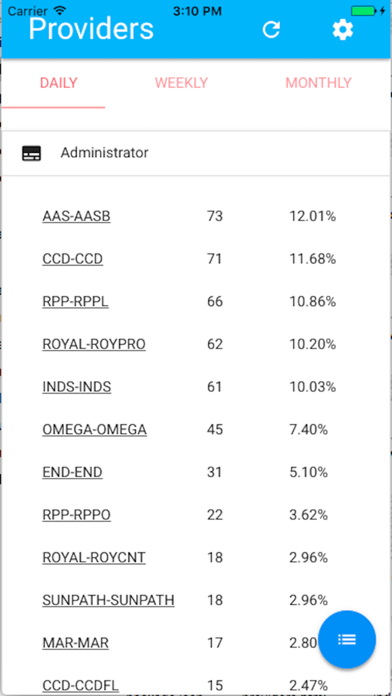Open the AAS-AASB provider link
The image size is (392, 696).
76,216
